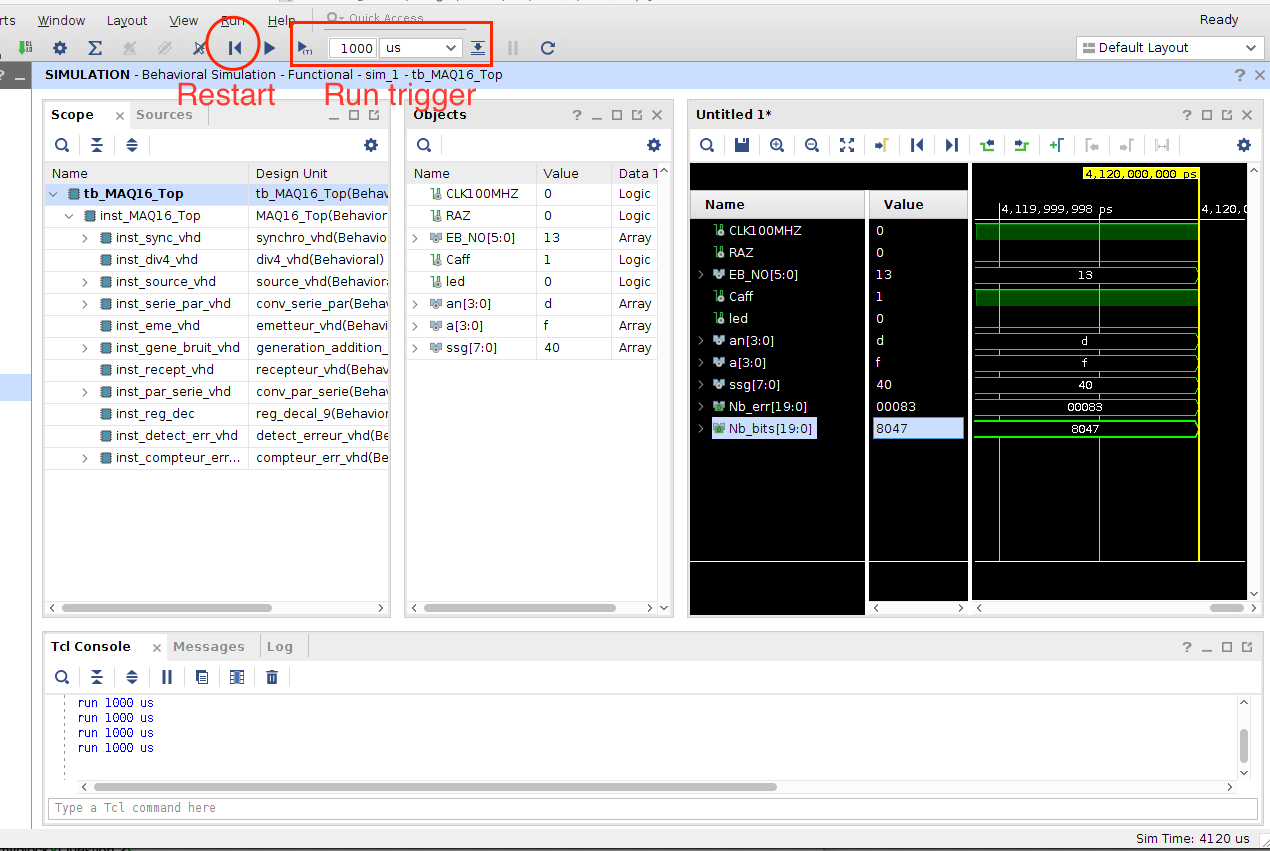The height and width of the screenshot is (851, 1270).
Task: Open the Default Layout dropdown
Action: (x=1170, y=47)
